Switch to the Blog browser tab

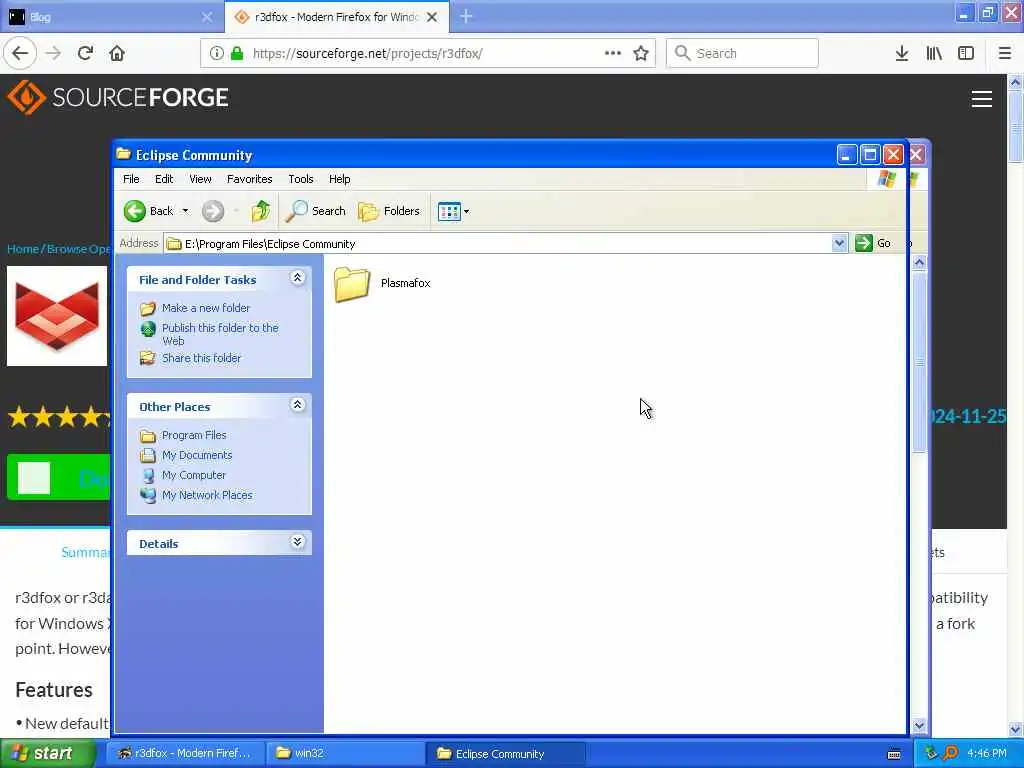tap(111, 17)
